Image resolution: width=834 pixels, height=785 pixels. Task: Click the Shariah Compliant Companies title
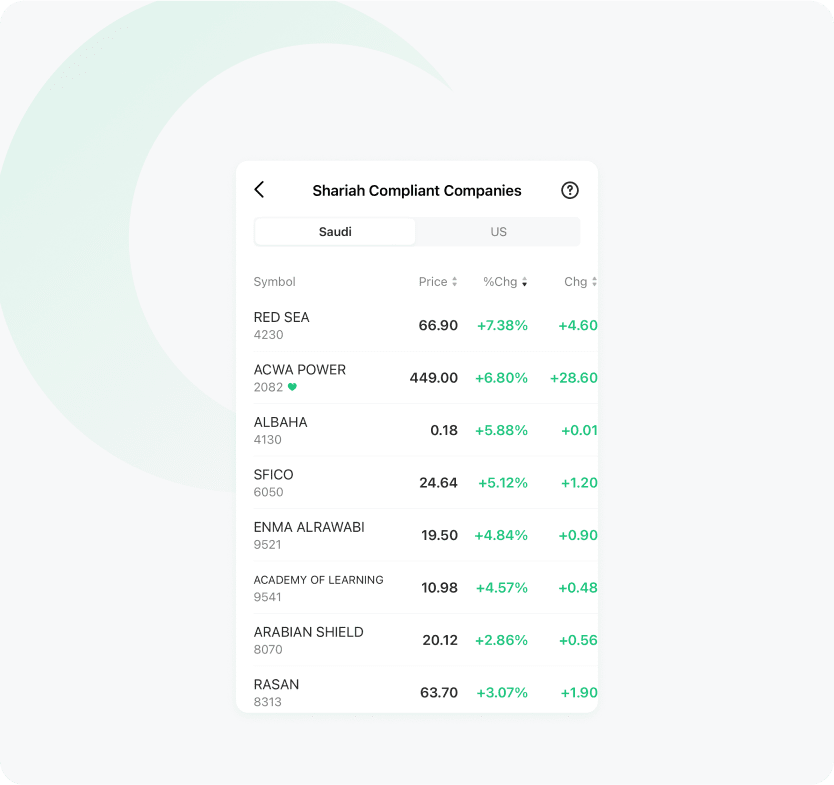tap(417, 190)
